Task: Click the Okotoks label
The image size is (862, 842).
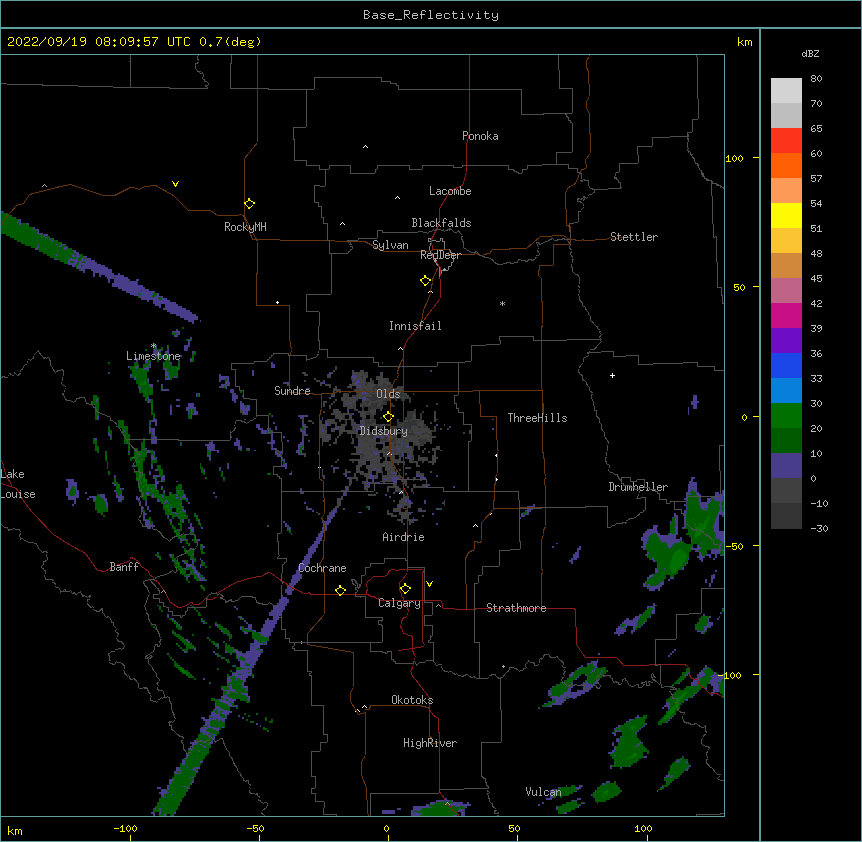Action: tap(412, 700)
